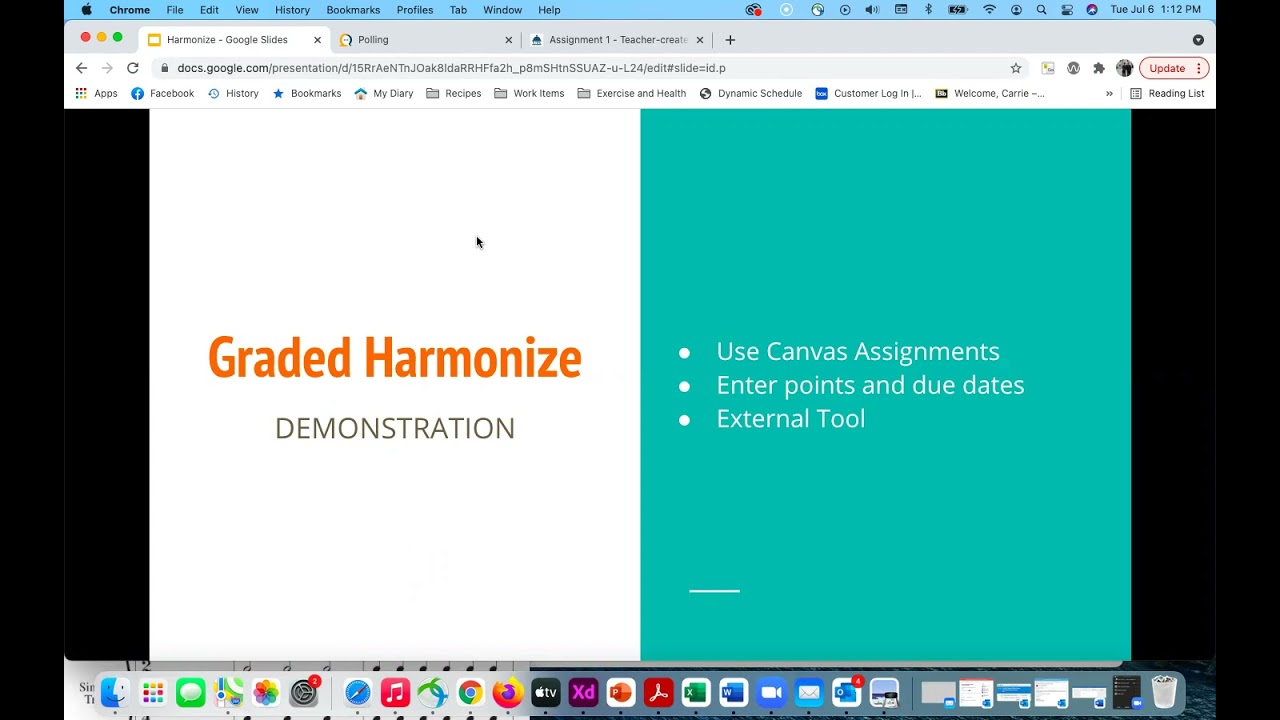Viewport: 1280px width, 720px height.
Task: Open the Window menu
Action: click(x=502, y=10)
